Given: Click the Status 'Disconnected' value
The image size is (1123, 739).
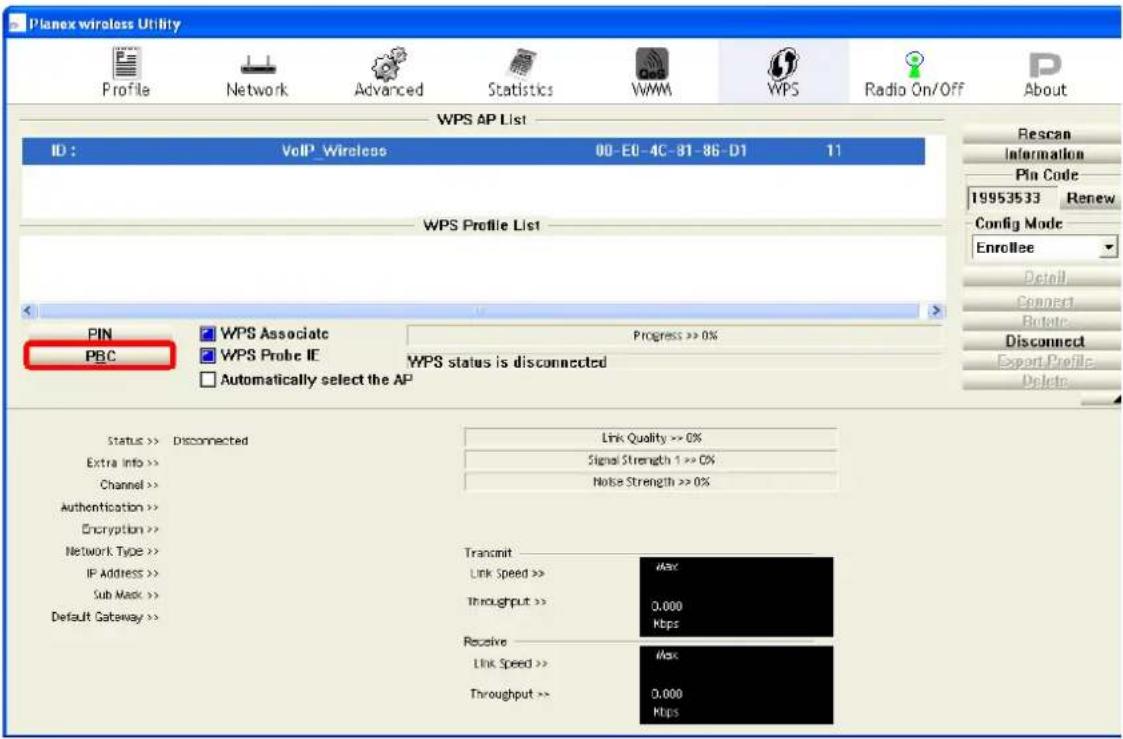Looking at the screenshot, I should click(x=211, y=441).
